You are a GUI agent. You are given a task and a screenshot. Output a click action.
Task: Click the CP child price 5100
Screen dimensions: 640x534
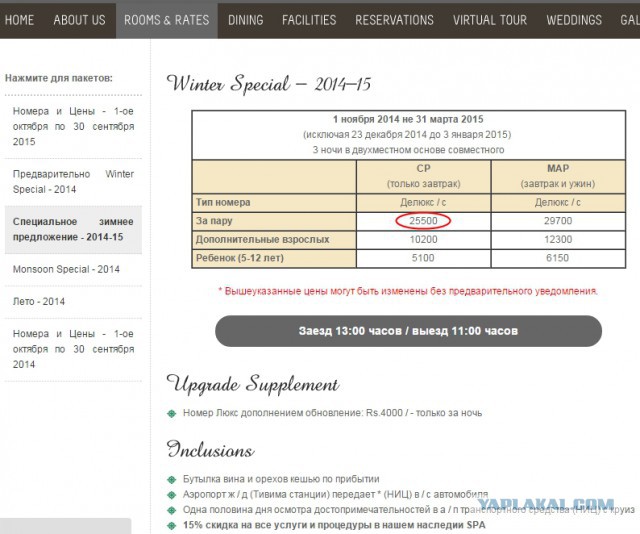pos(423,258)
